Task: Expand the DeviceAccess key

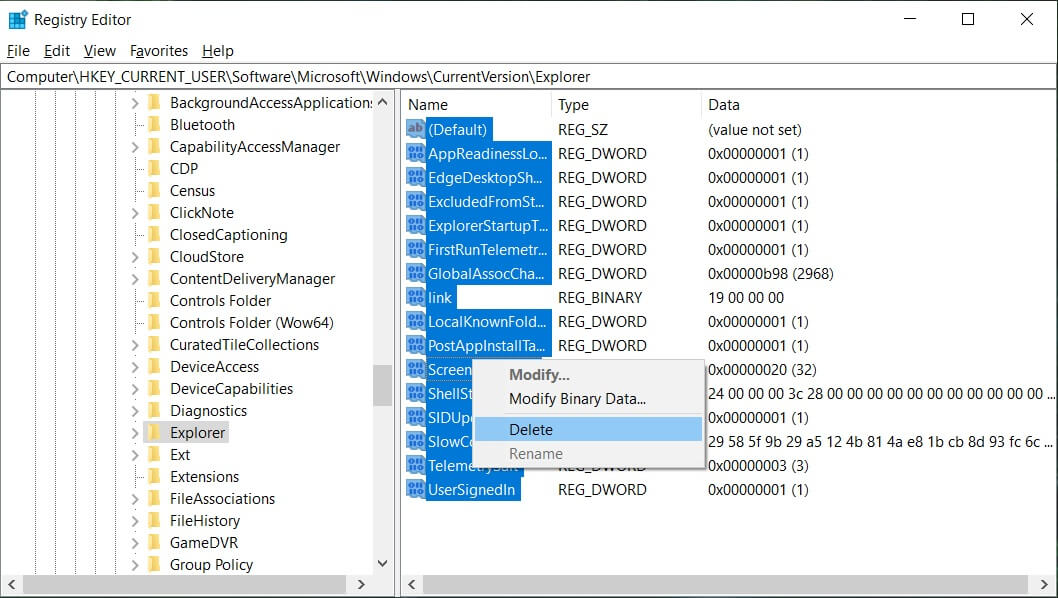Action: pyautogui.click(x=137, y=366)
